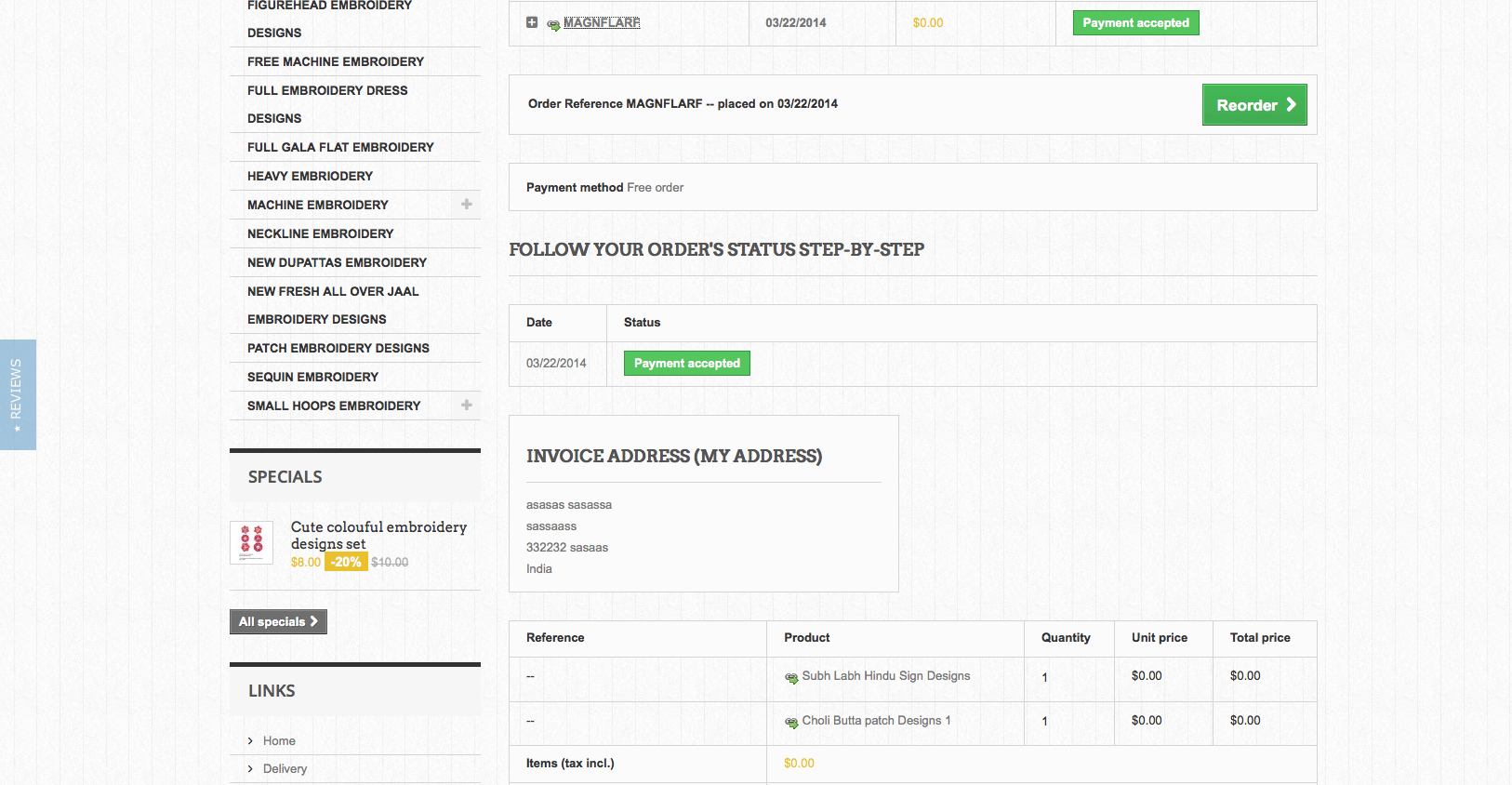Screen dimensions: 1512x785
Task: Open the Delivery link under Links
Action: tap(285, 768)
